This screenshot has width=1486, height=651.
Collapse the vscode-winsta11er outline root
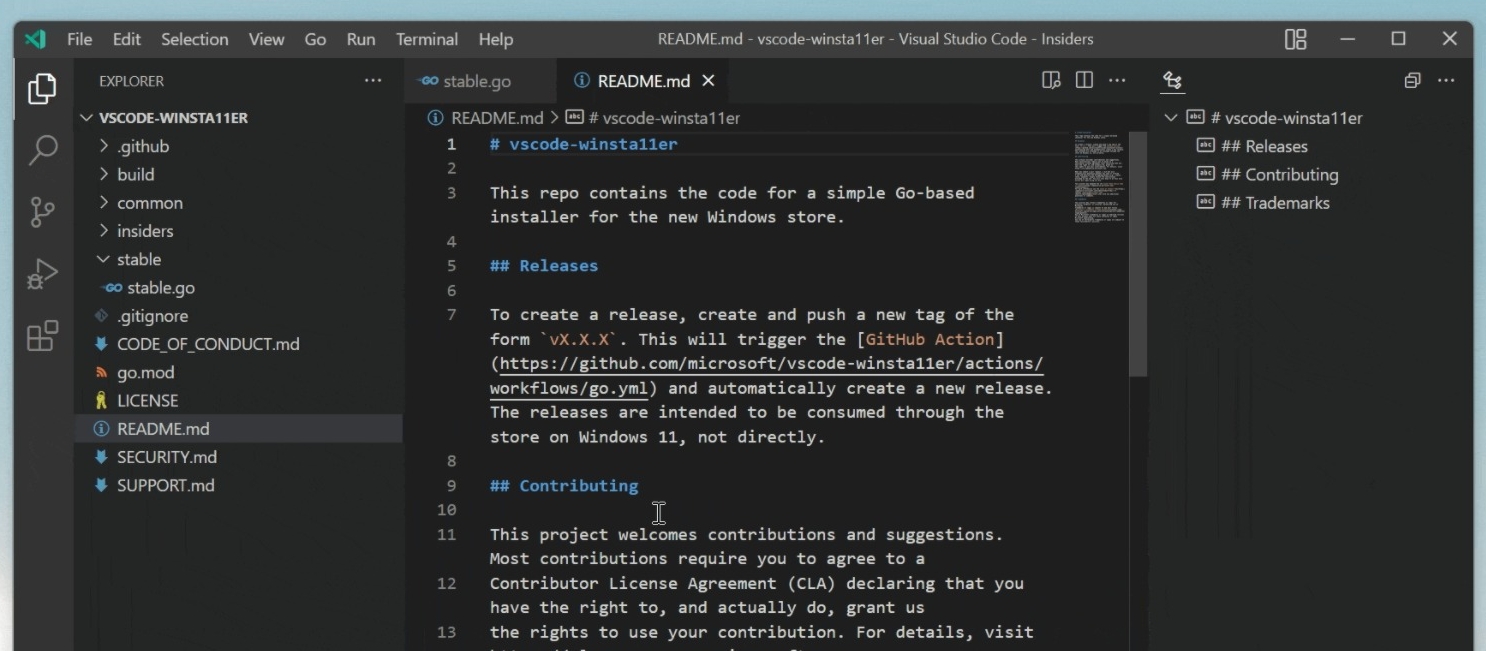1170,117
